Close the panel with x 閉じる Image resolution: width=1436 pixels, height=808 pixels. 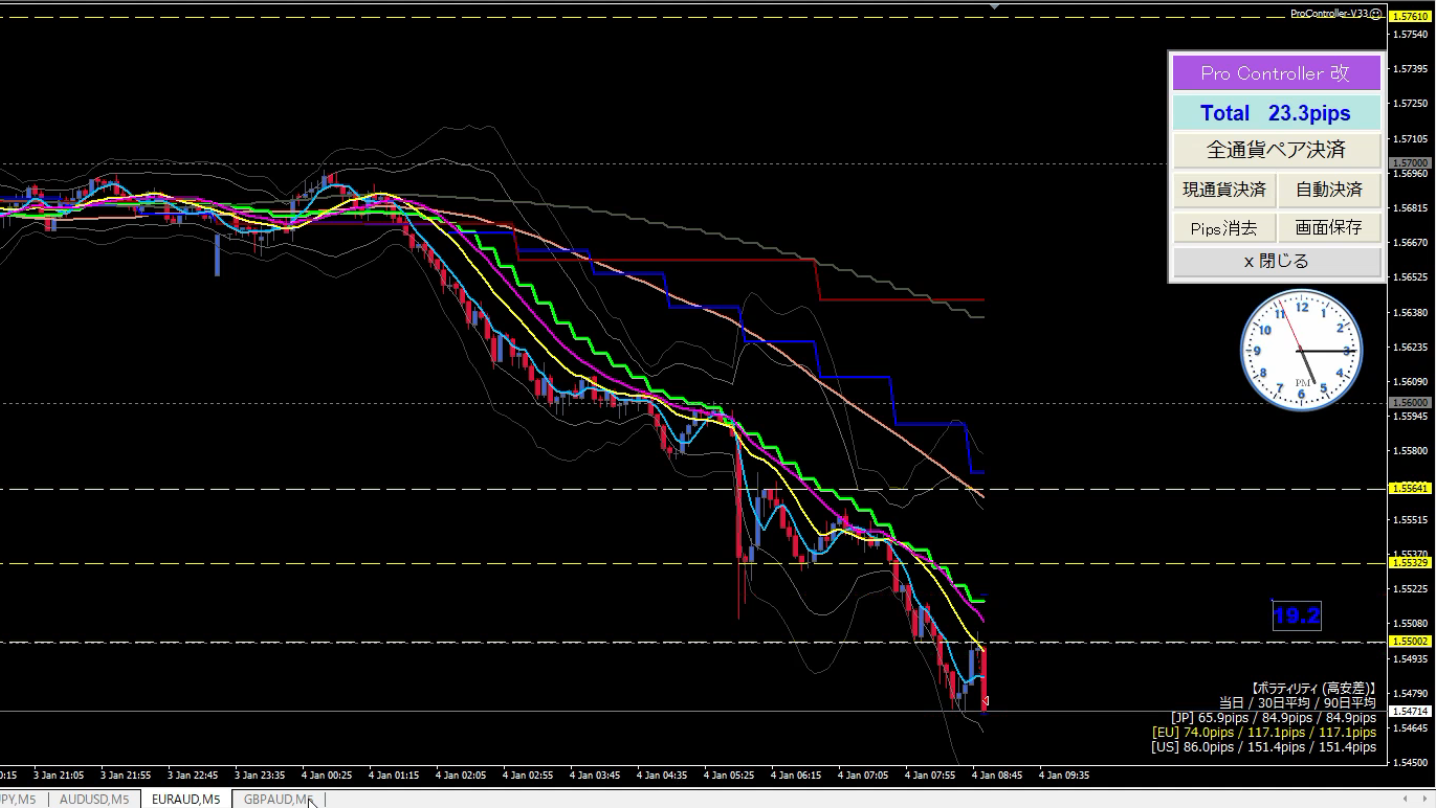[1276, 262]
